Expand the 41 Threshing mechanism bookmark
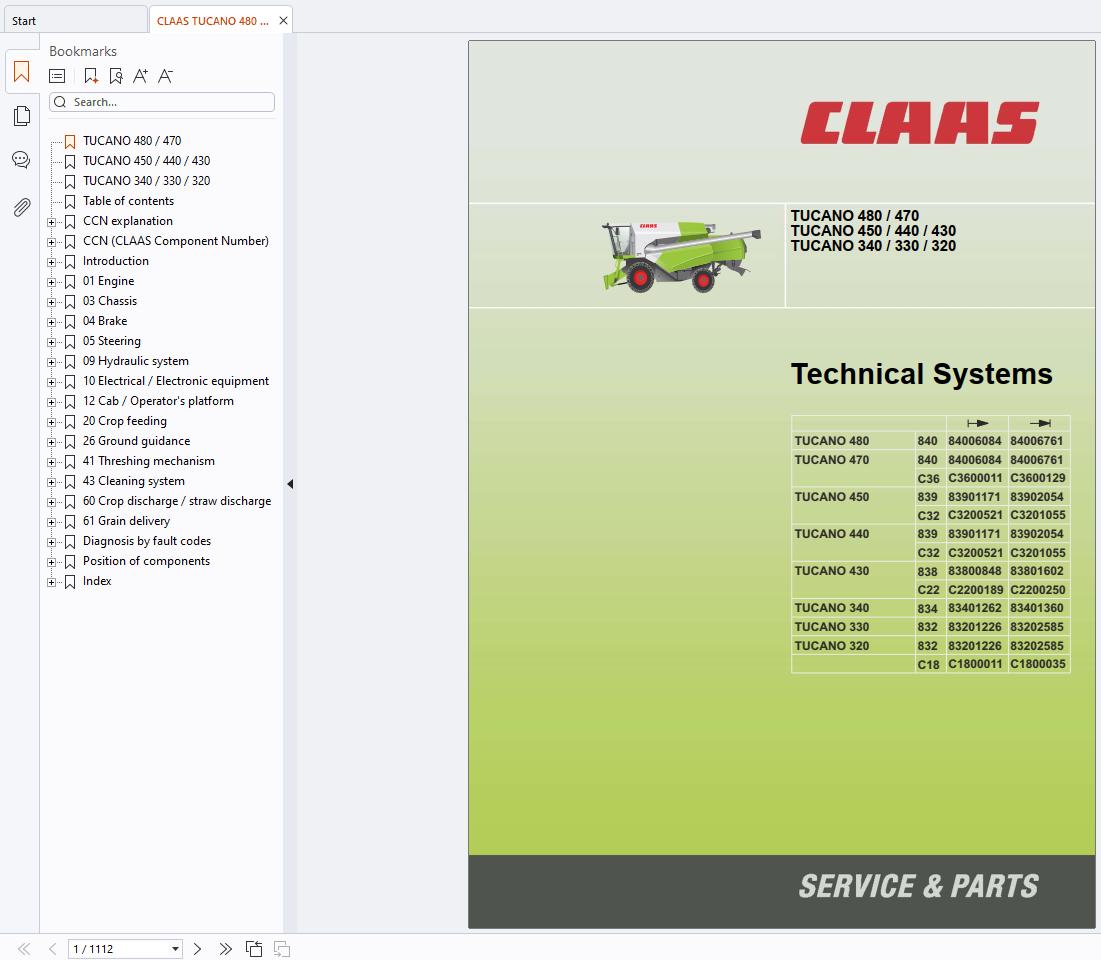This screenshot has height=960, width=1101. point(51,462)
